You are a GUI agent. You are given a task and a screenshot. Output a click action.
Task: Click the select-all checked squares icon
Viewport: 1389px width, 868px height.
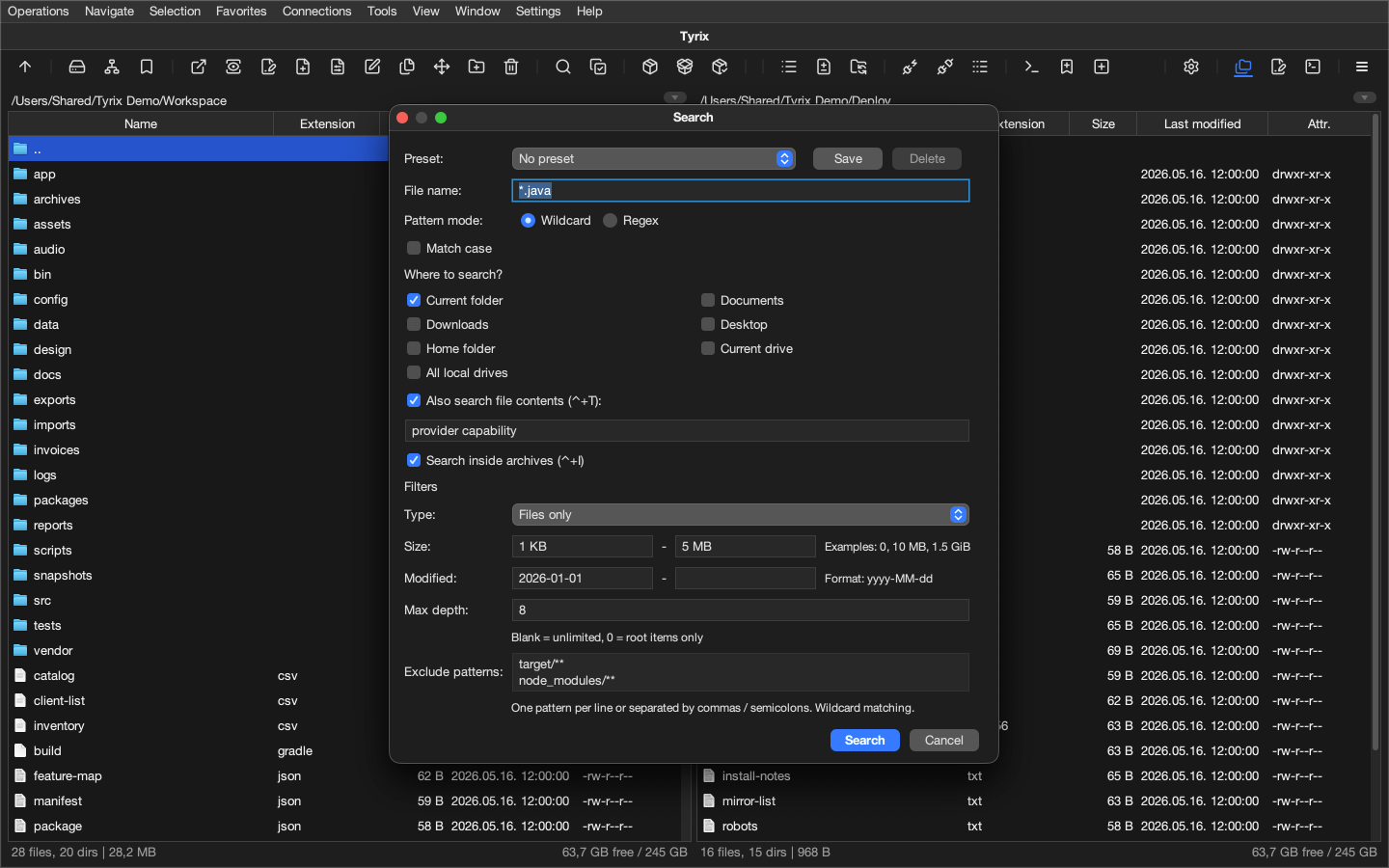pos(598,67)
